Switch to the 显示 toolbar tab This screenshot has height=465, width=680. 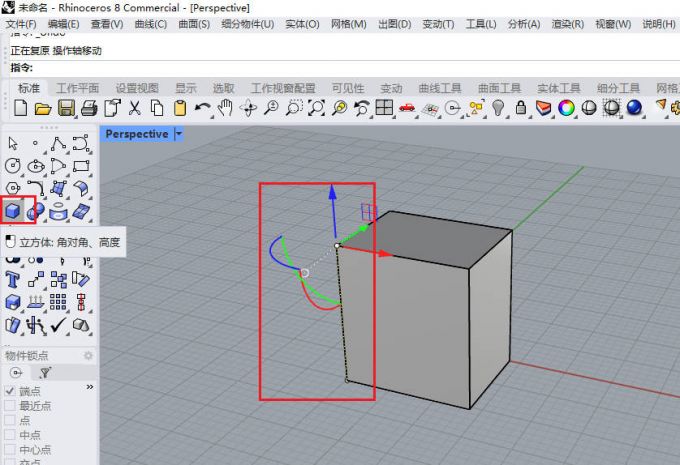tap(186, 88)
